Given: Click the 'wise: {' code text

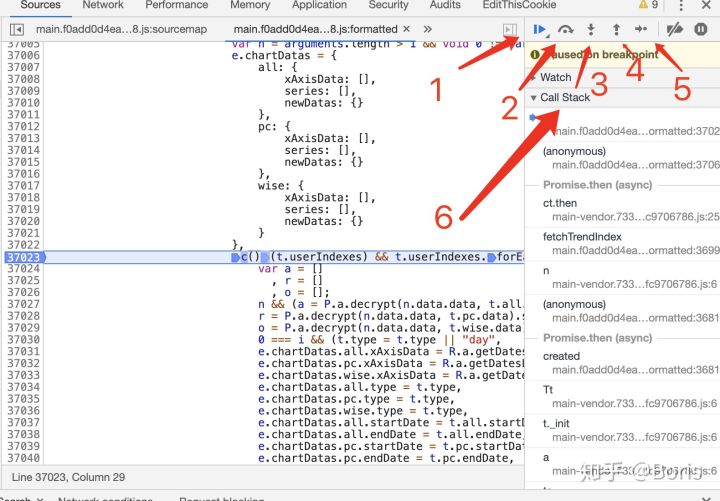Looking at the screenshot, I should (x=281, y=186).
